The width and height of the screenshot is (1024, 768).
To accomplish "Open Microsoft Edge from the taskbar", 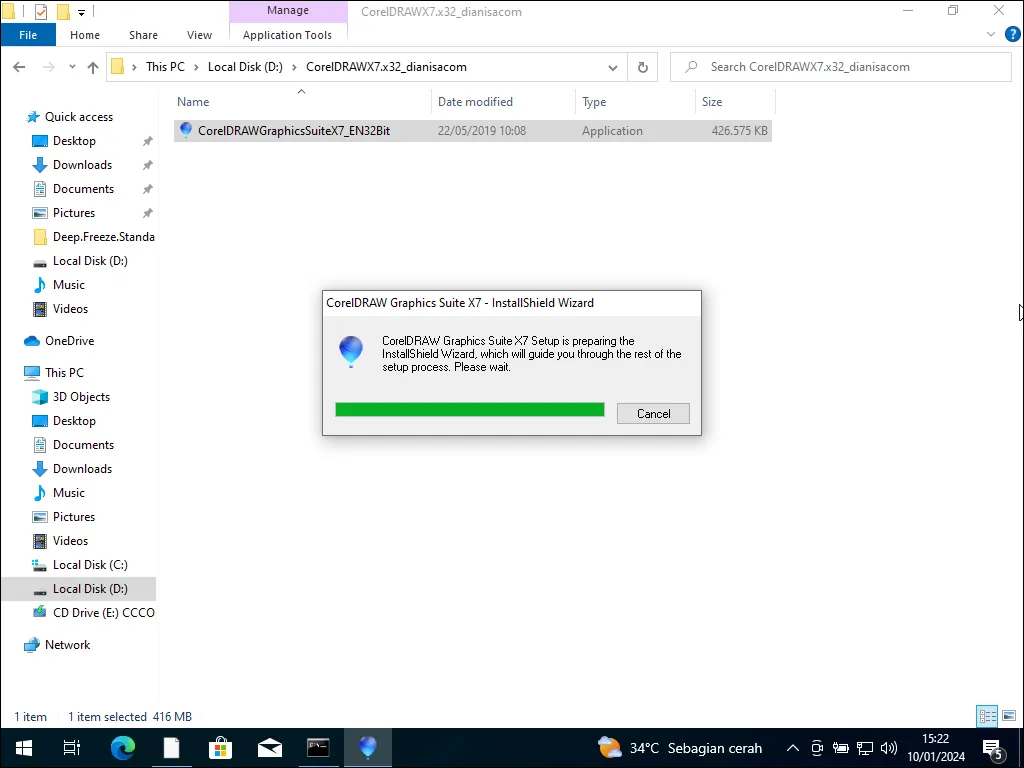I will [x=122, y=747].
